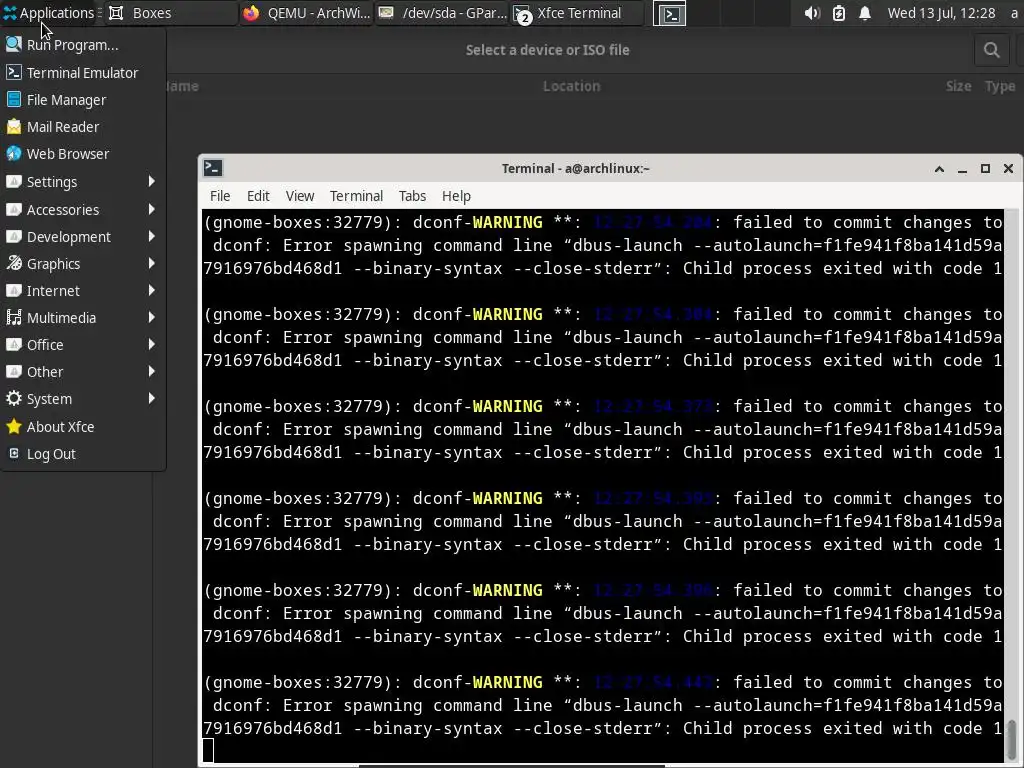Open the Terminal menu in Terminal window
Viewport: 1024px width, 768px height.
coord(356,196)
